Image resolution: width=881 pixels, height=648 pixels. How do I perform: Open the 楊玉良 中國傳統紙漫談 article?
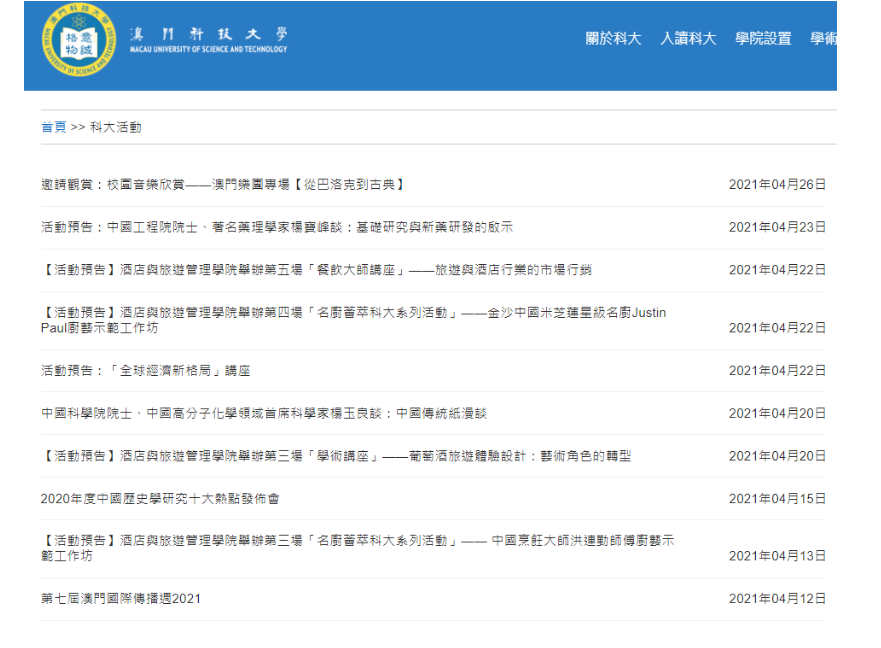(264, 413)
